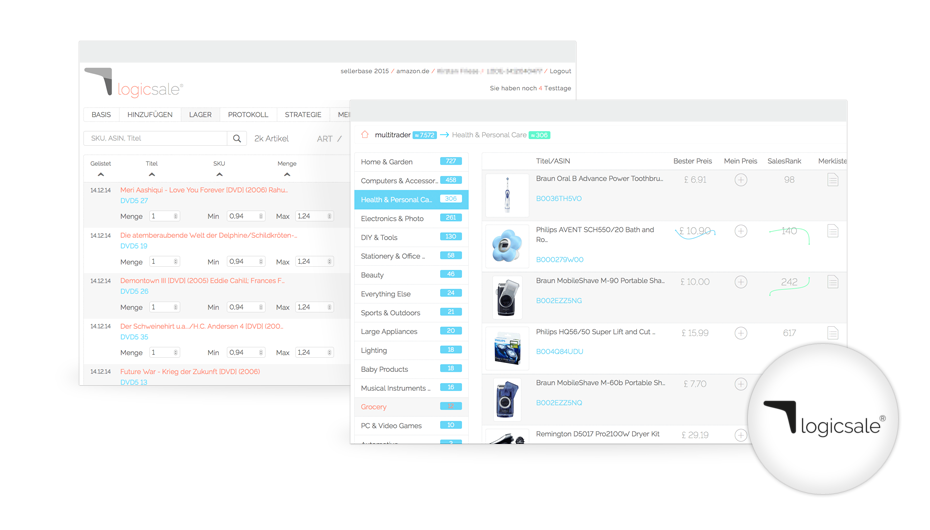Click Health & Personal Care breadcrumb
The height and width of the screenshot is (530, 930).
pos(489,135)
